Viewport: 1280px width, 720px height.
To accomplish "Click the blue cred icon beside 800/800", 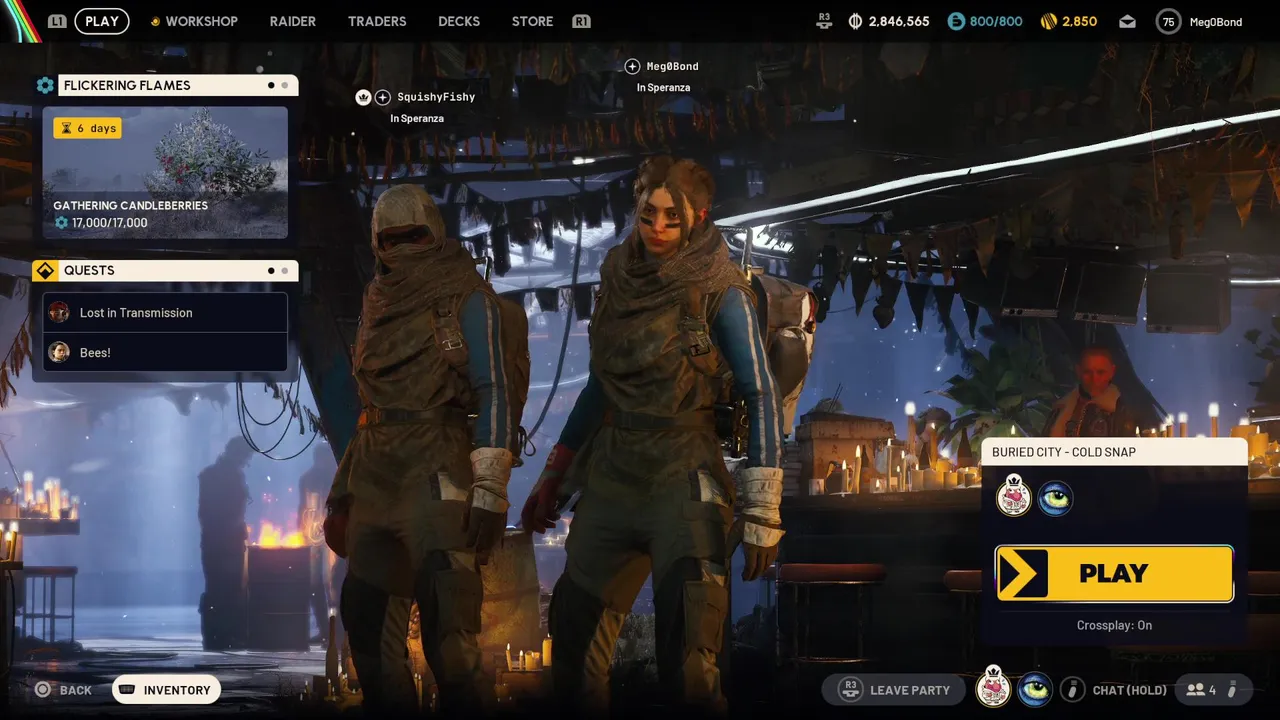I will coord(957,21).
